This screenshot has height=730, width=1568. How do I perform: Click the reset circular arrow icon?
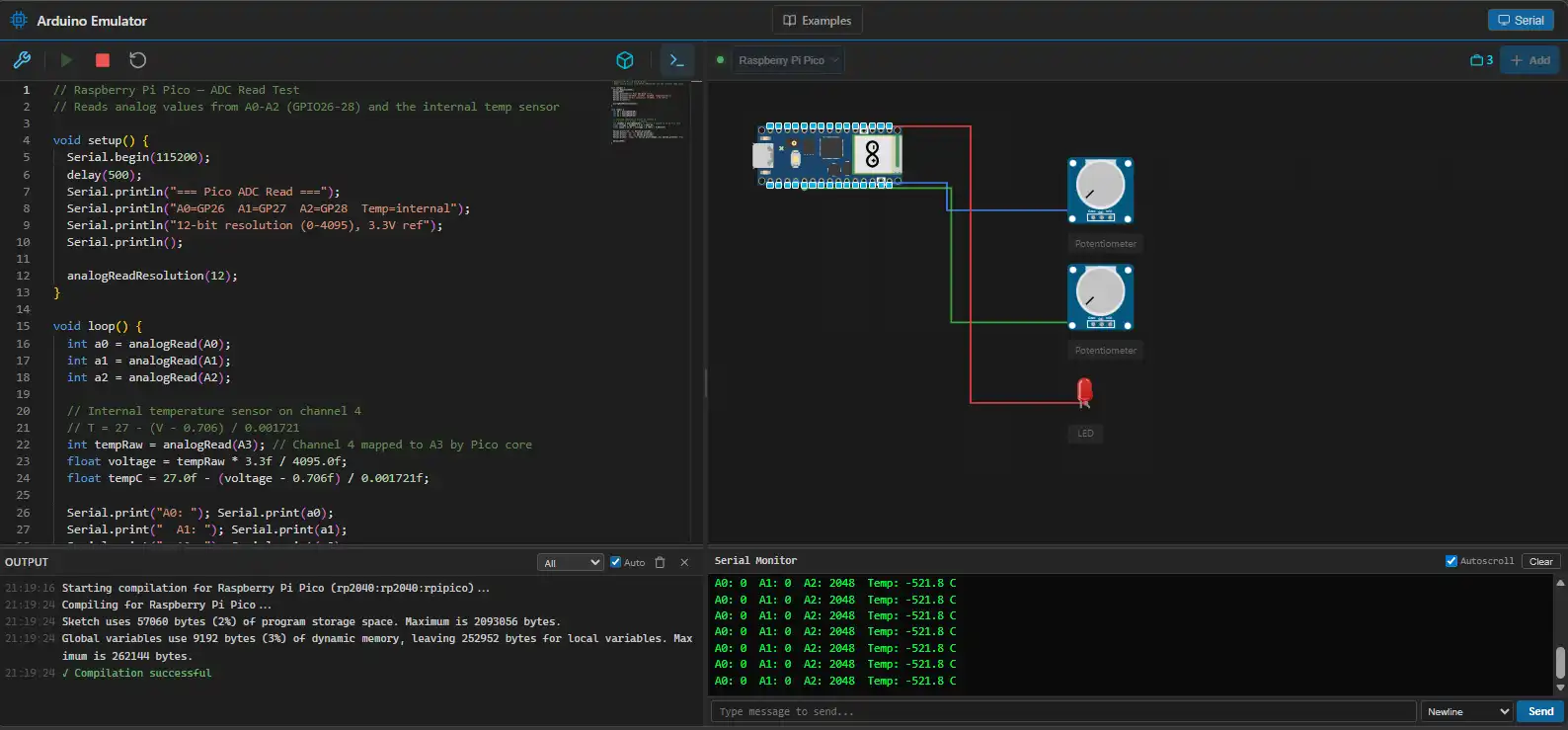138,60
